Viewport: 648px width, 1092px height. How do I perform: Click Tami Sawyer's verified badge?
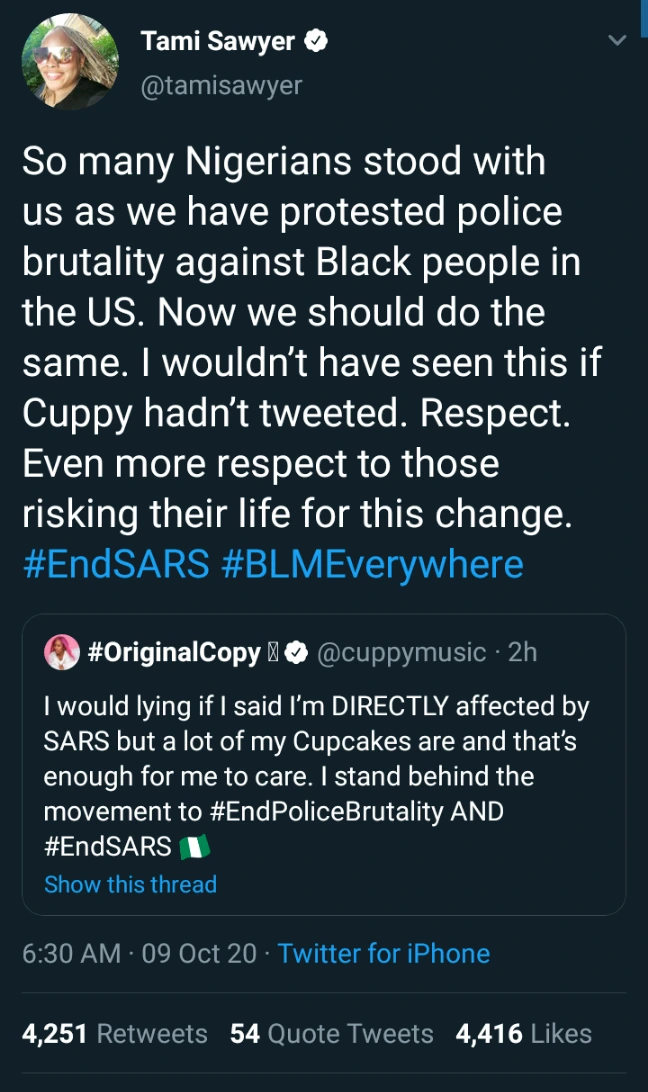pyautogui.click(x=318, y=42)
